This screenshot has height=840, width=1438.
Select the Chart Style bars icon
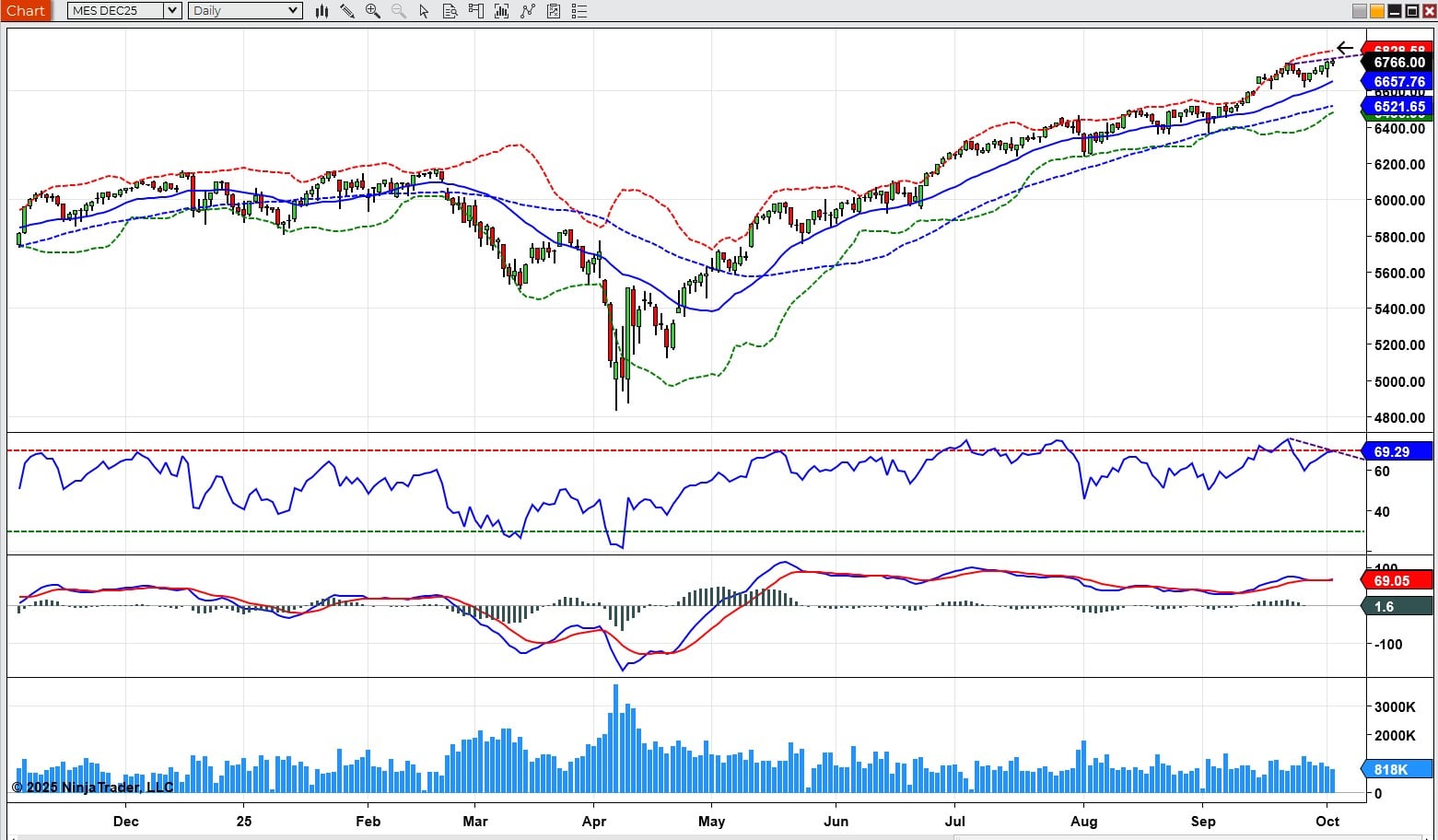(x=322, y=11)
